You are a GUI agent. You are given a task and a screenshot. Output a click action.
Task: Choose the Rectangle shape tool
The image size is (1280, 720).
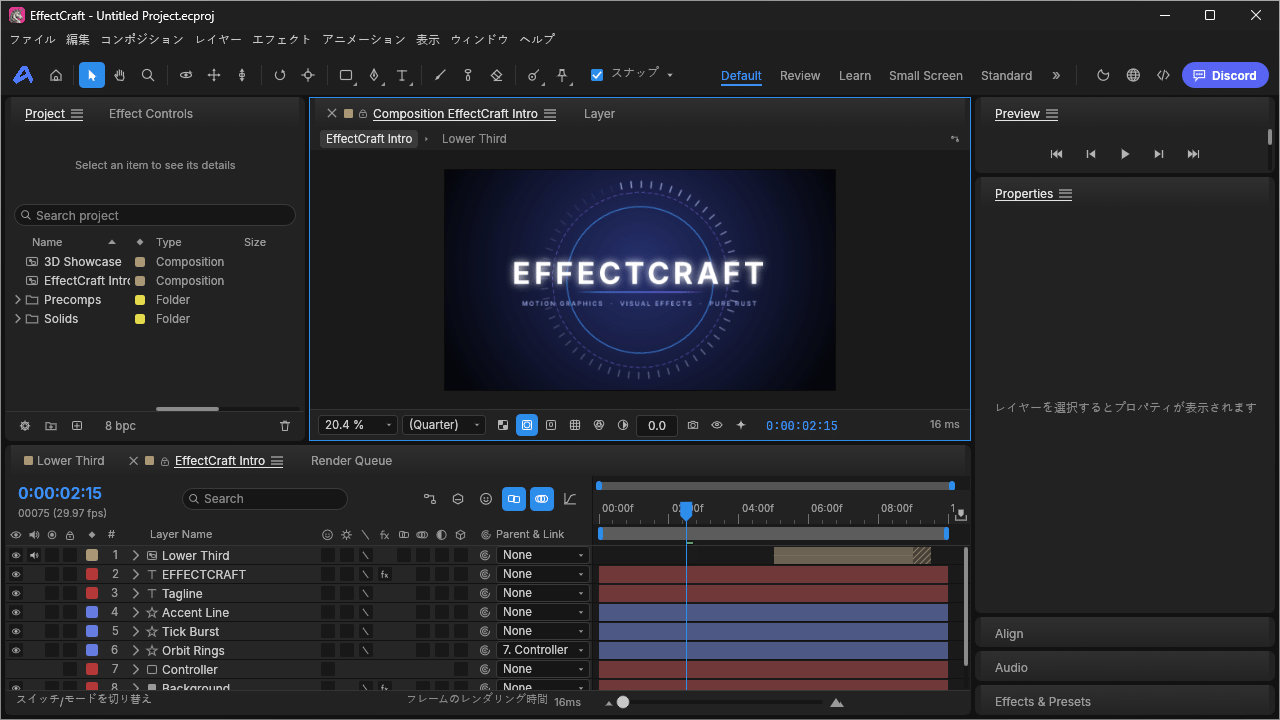[x=346, y=75]
